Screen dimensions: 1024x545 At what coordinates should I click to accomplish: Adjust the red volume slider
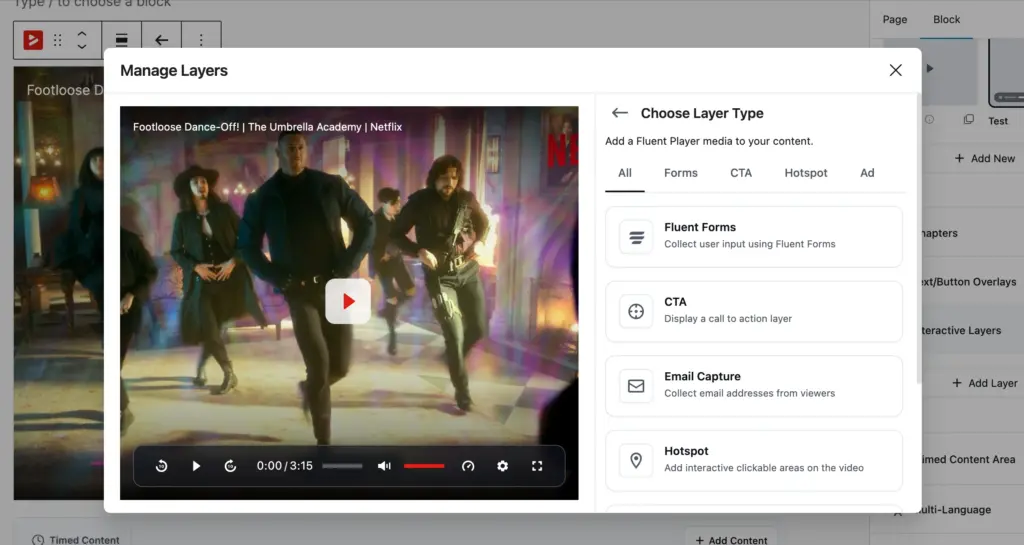424,465
